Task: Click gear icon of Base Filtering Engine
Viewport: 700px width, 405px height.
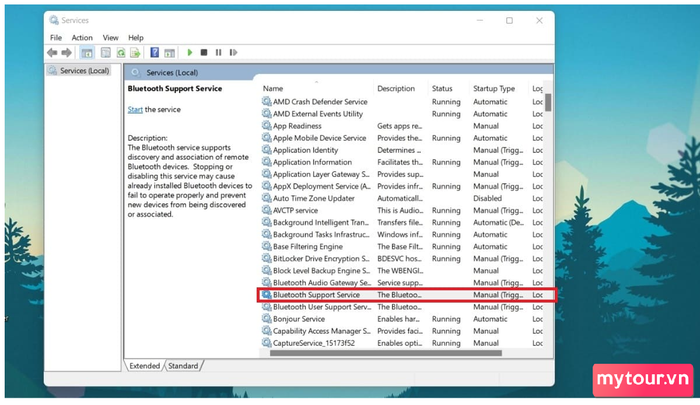Action: tap(267, 246)
